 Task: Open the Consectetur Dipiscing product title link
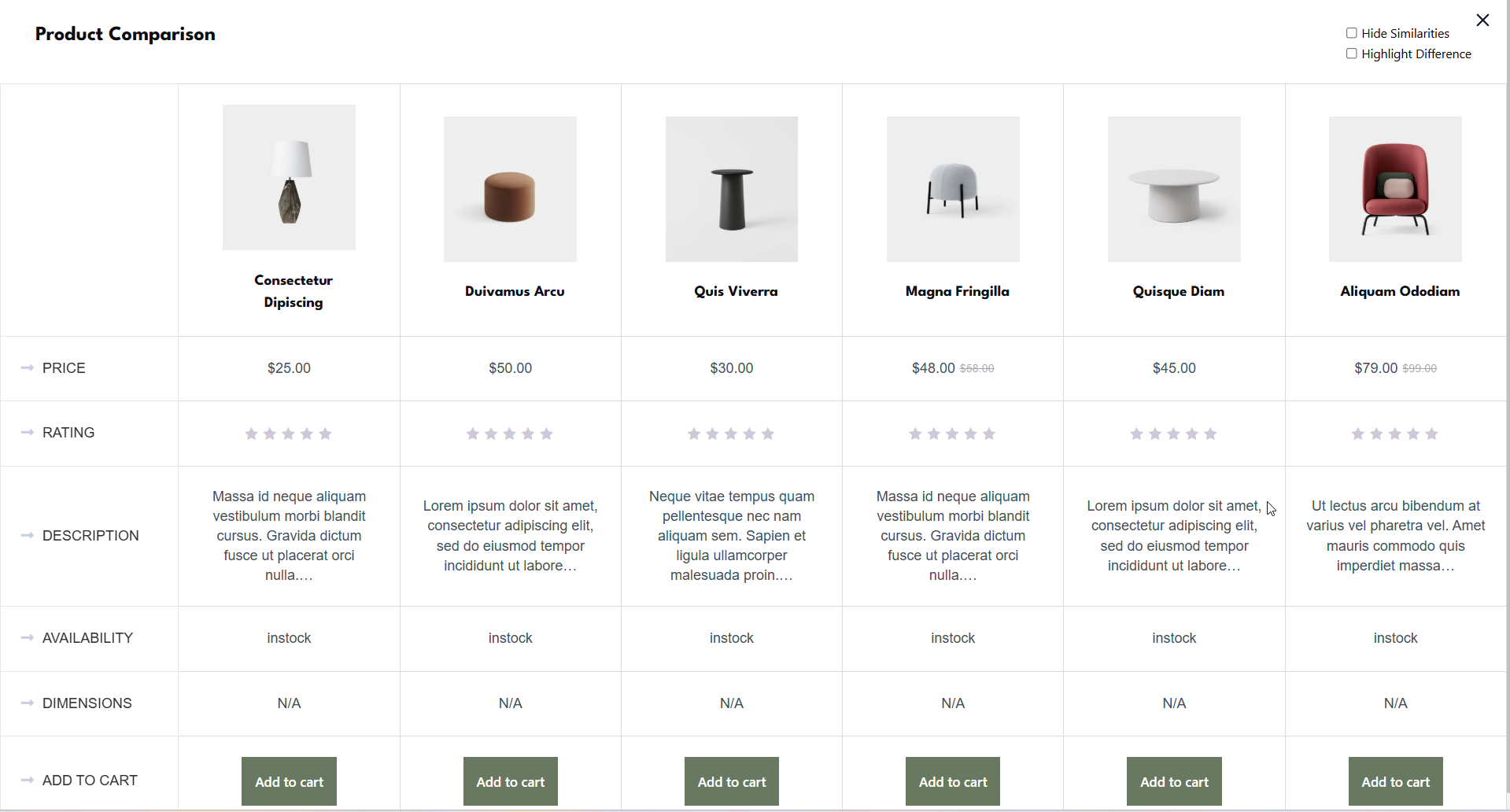click(x=294, y=291)
